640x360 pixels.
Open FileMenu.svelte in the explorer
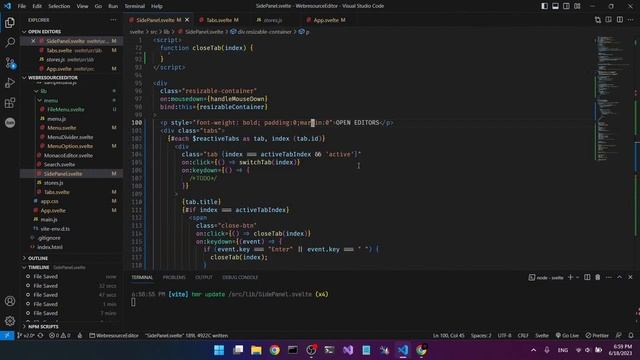[66, 109]
